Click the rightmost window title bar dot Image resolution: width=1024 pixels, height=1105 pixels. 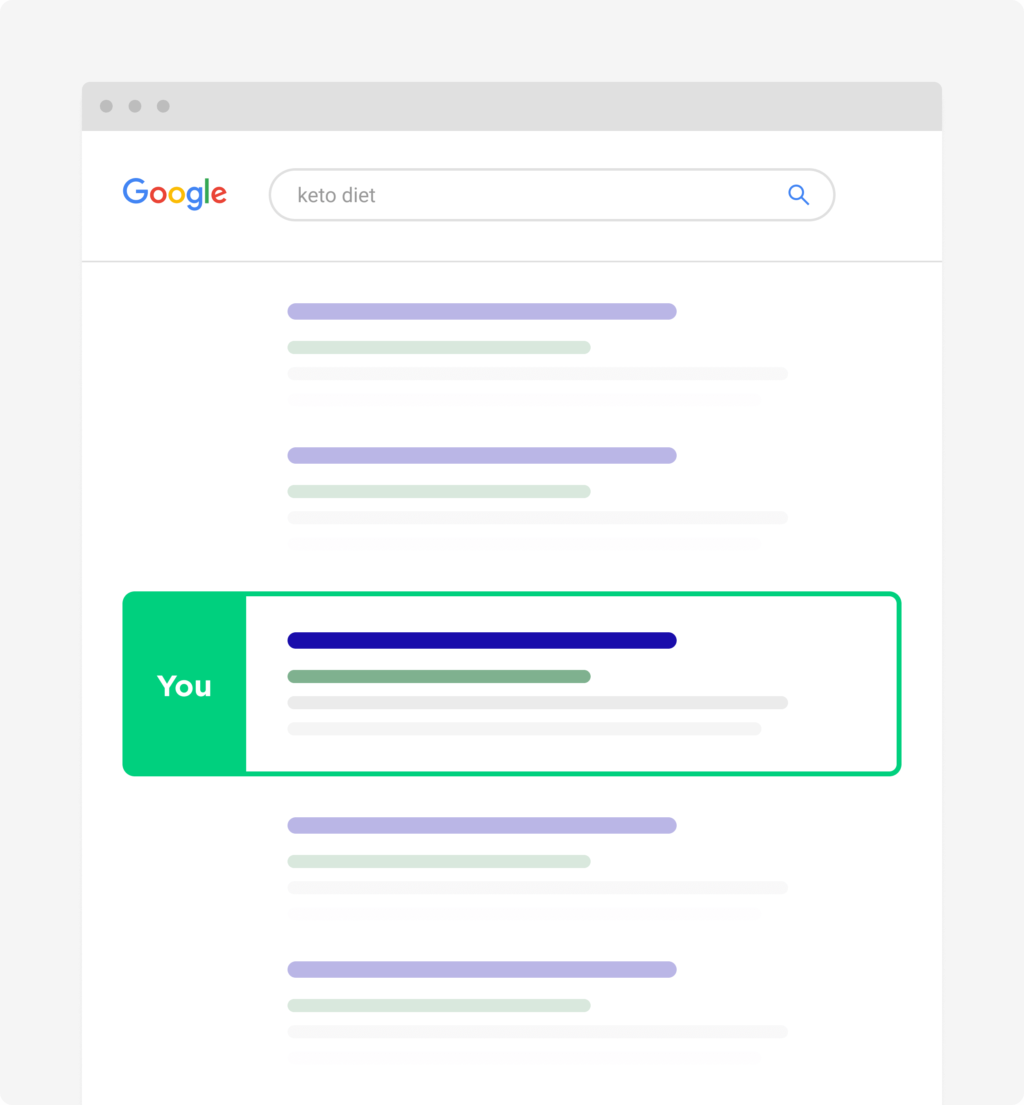tap(163, 106)
